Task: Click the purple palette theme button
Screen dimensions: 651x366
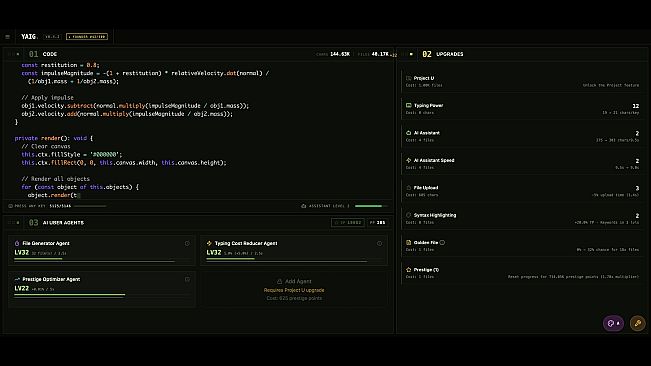Action: 613,323
